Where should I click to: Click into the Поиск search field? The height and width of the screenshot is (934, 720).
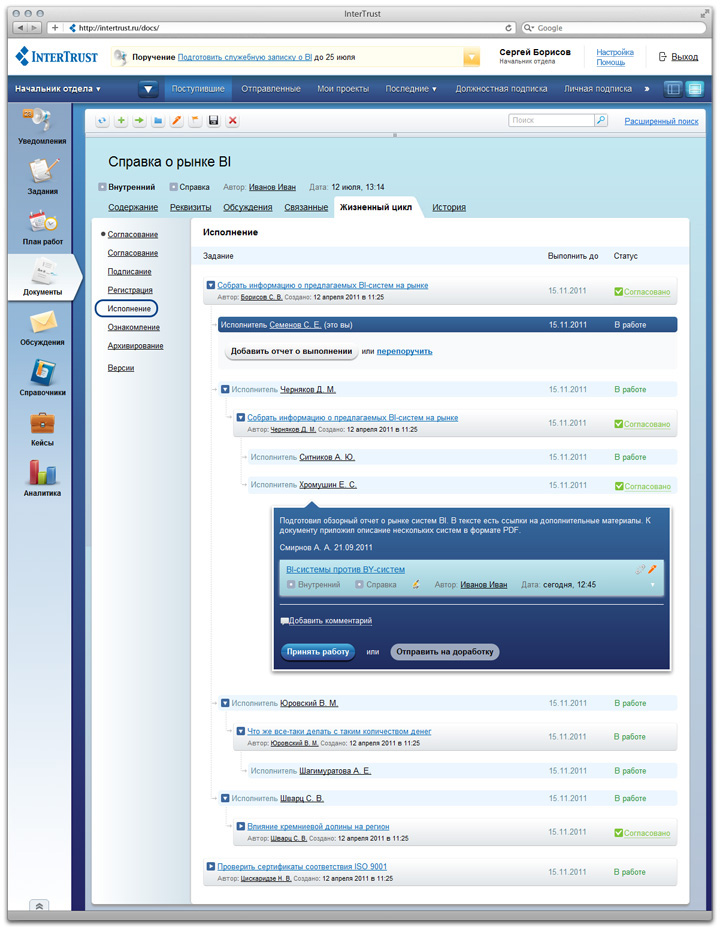pos(550,120)
